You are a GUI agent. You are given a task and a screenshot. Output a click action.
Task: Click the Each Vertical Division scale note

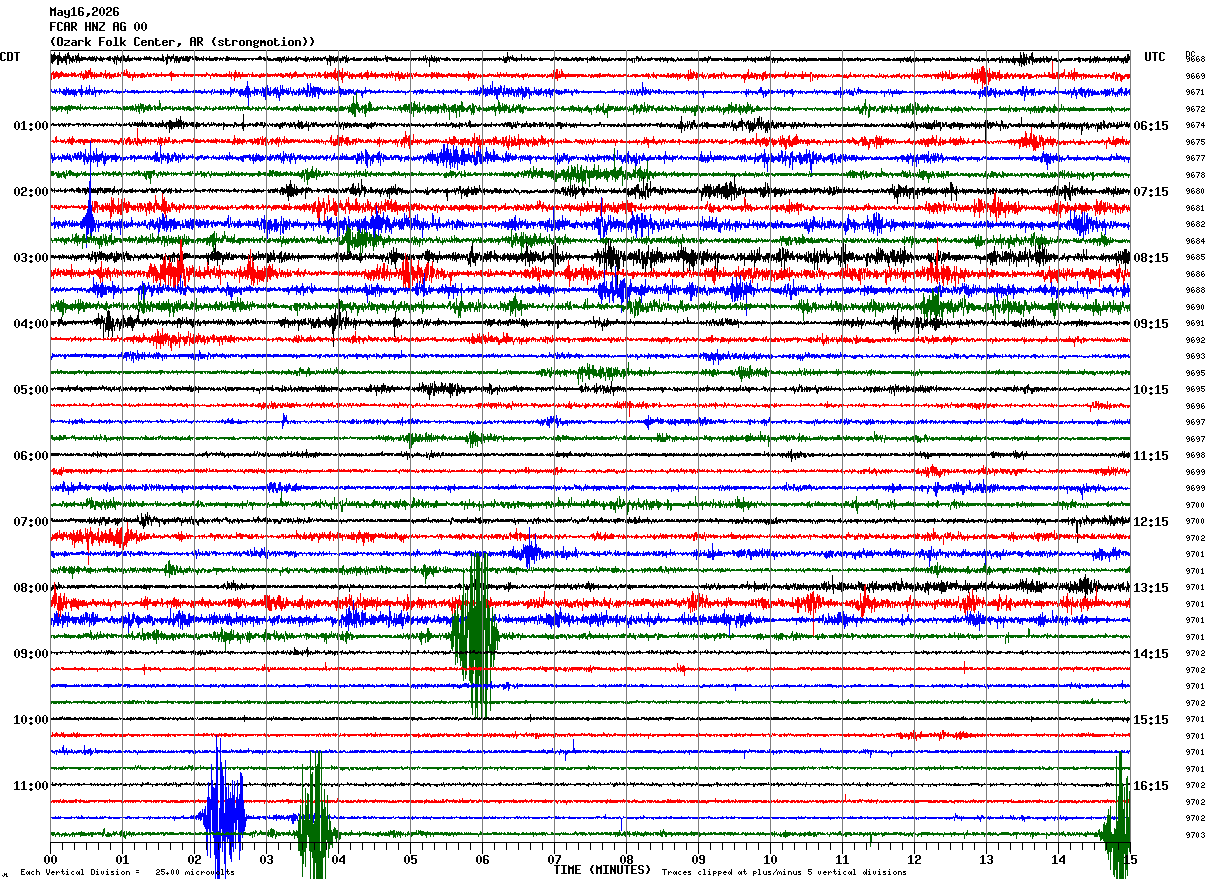tap(127, 873)
